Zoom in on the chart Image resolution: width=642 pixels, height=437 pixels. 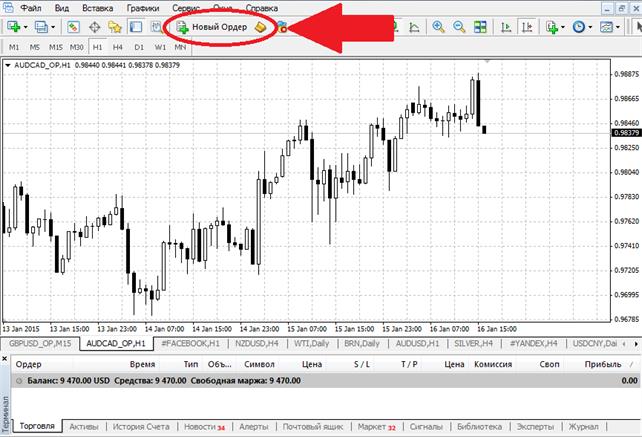[x=440, y=27]
